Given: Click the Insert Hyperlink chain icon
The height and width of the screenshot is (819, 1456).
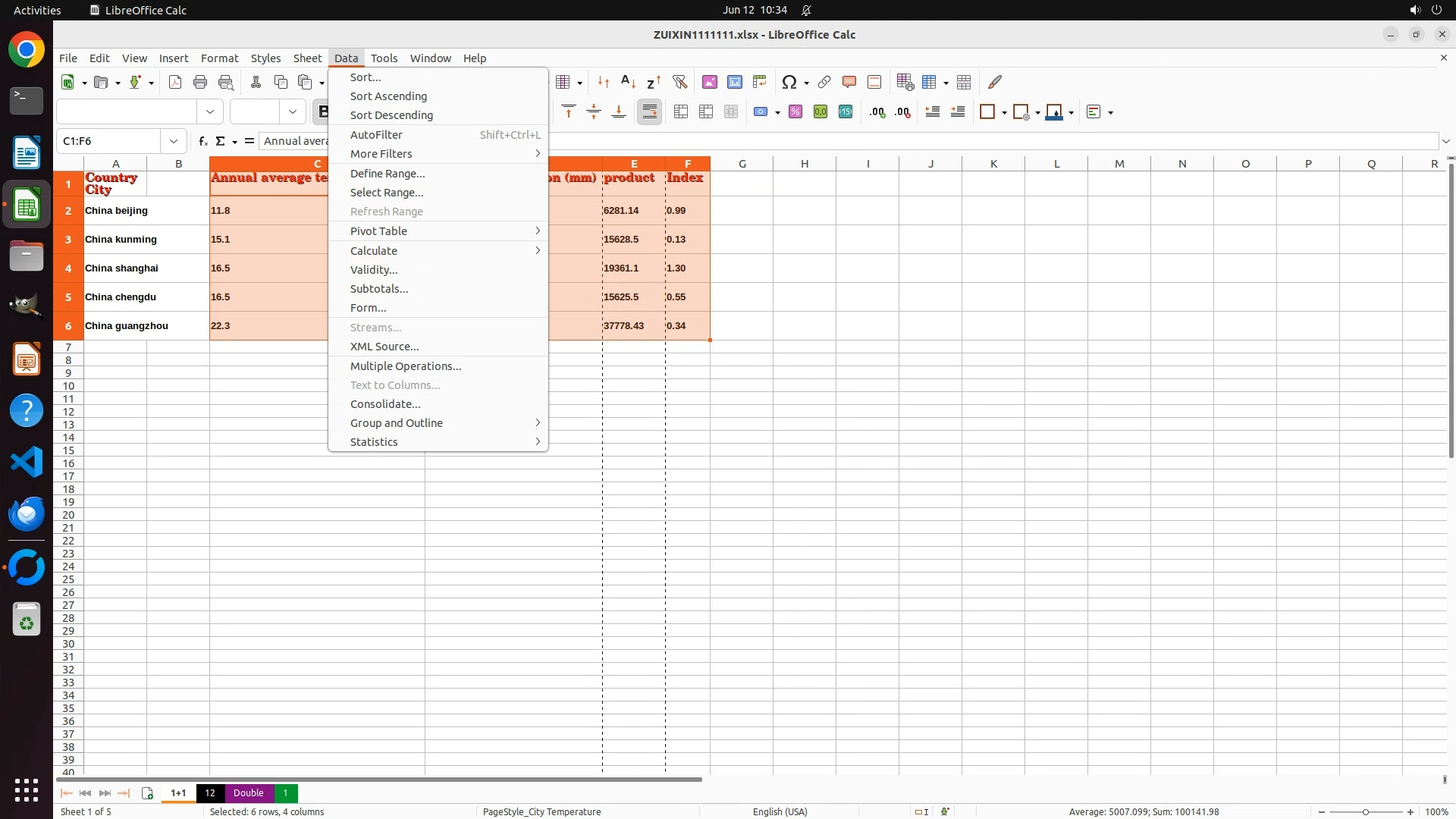Looking at the screenshot, I should click(824, 82).
